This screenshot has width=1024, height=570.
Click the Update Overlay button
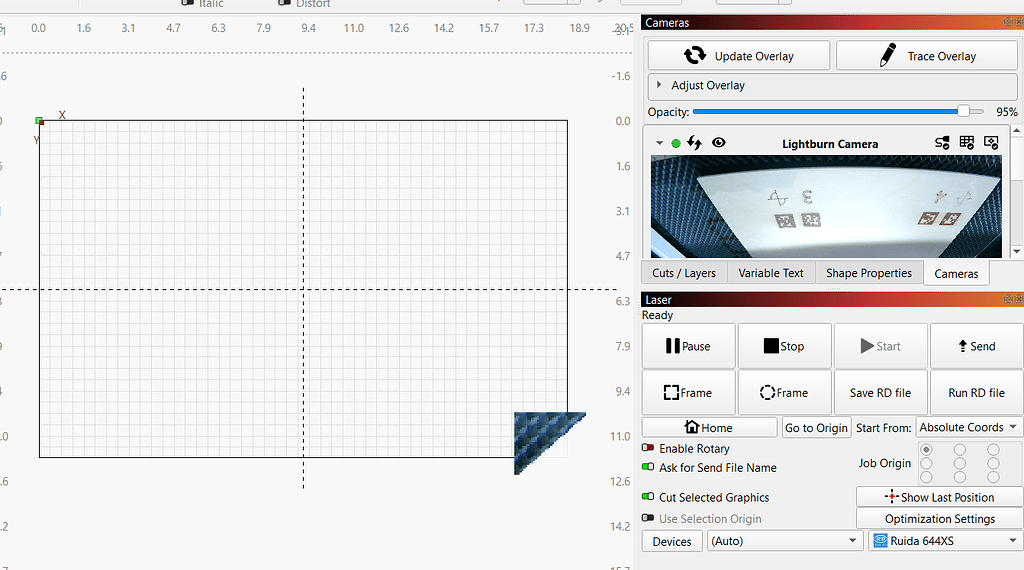point(739,55)
